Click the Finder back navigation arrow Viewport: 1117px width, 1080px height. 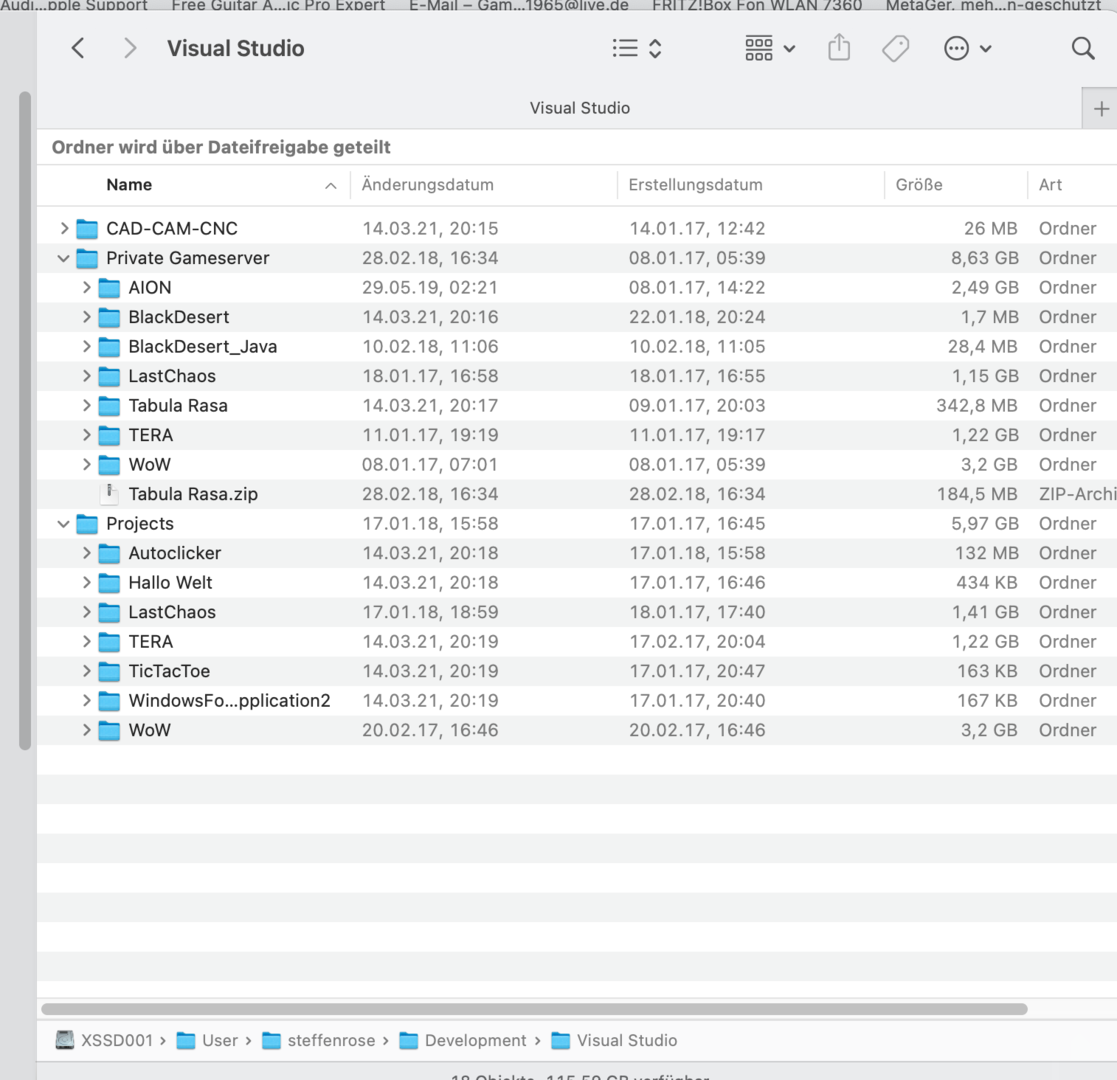pos(79,49)
